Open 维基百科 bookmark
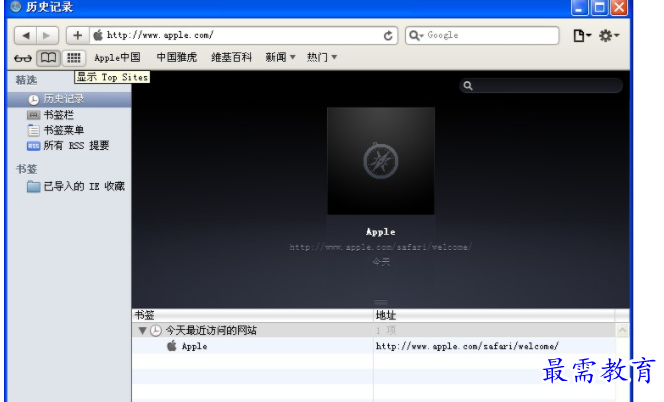The width and height of the screenshot is (664, 402). tap(231, 57)
